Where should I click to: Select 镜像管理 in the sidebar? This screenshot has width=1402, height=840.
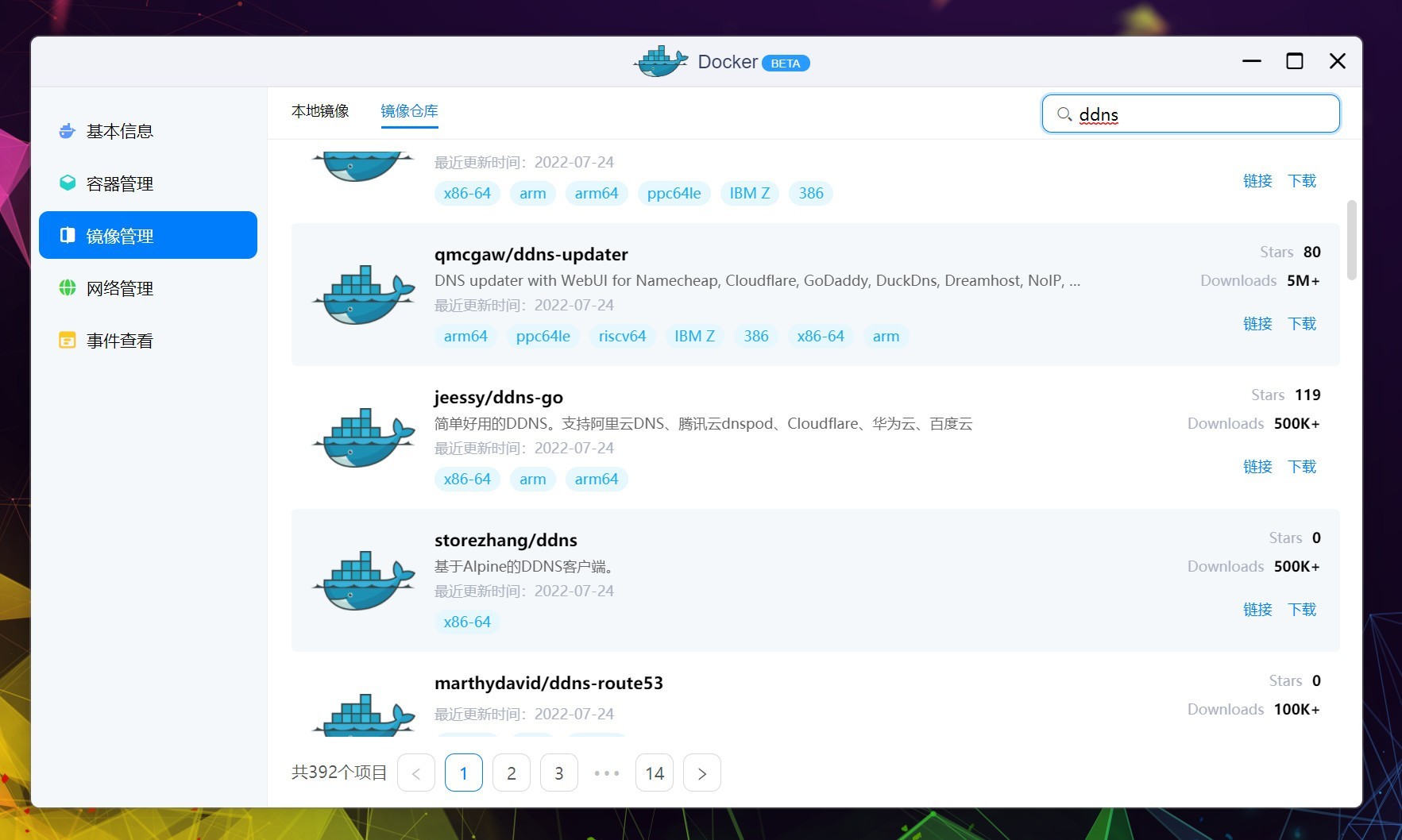pos(148,236)
